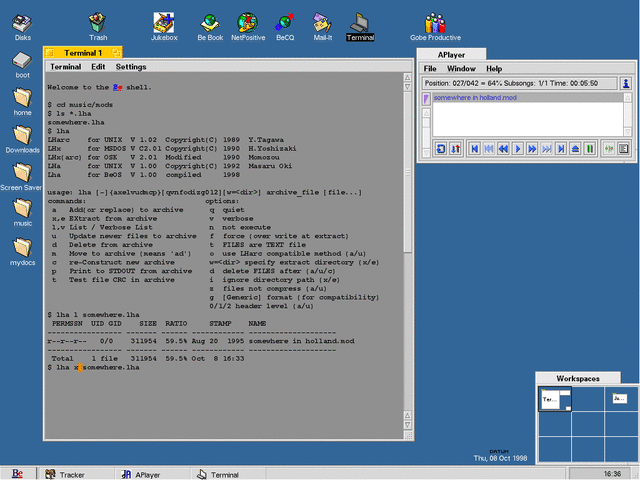
Task: Click the APlayer window title tab
Action: coord(451,55)
